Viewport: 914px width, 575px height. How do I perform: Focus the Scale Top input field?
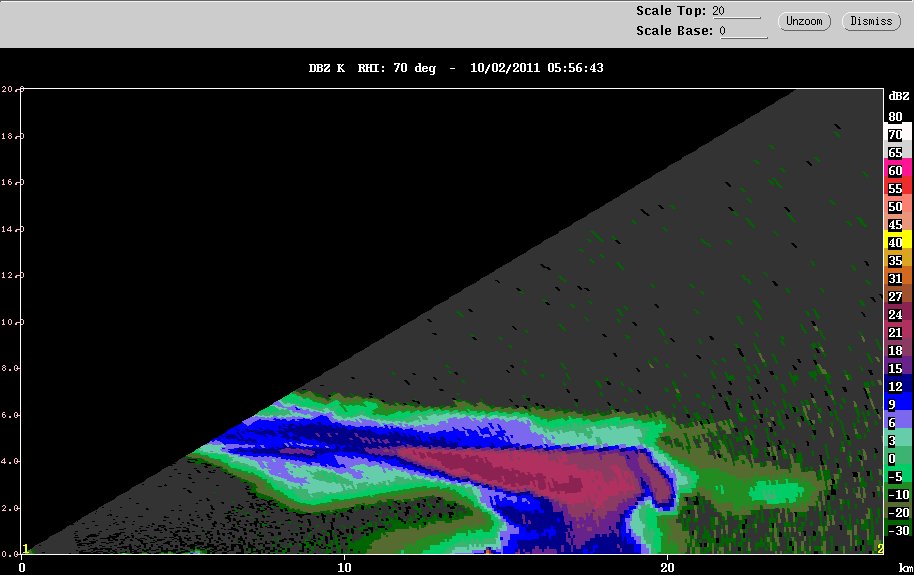tap(737, 11)
